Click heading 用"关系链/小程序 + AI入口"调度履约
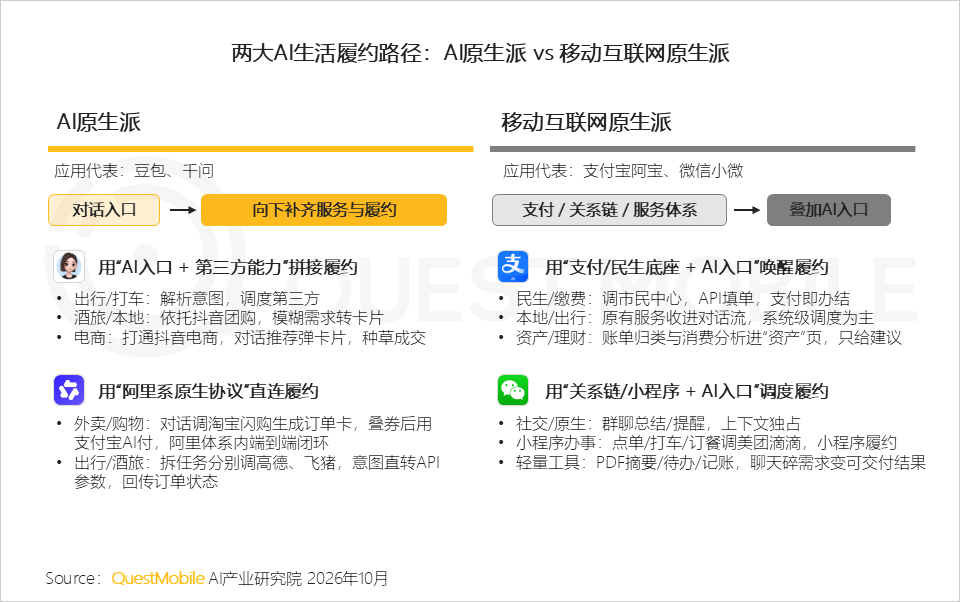 pyautogui.click(x=686, y=391)
